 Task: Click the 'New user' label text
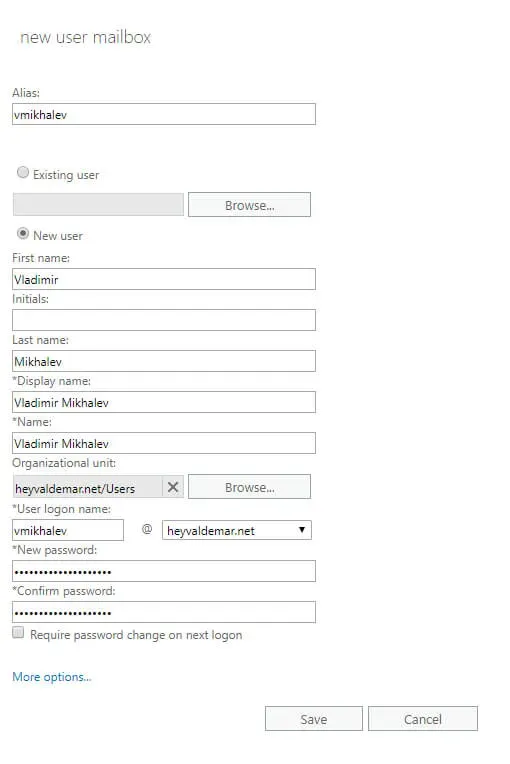point(57,236)
